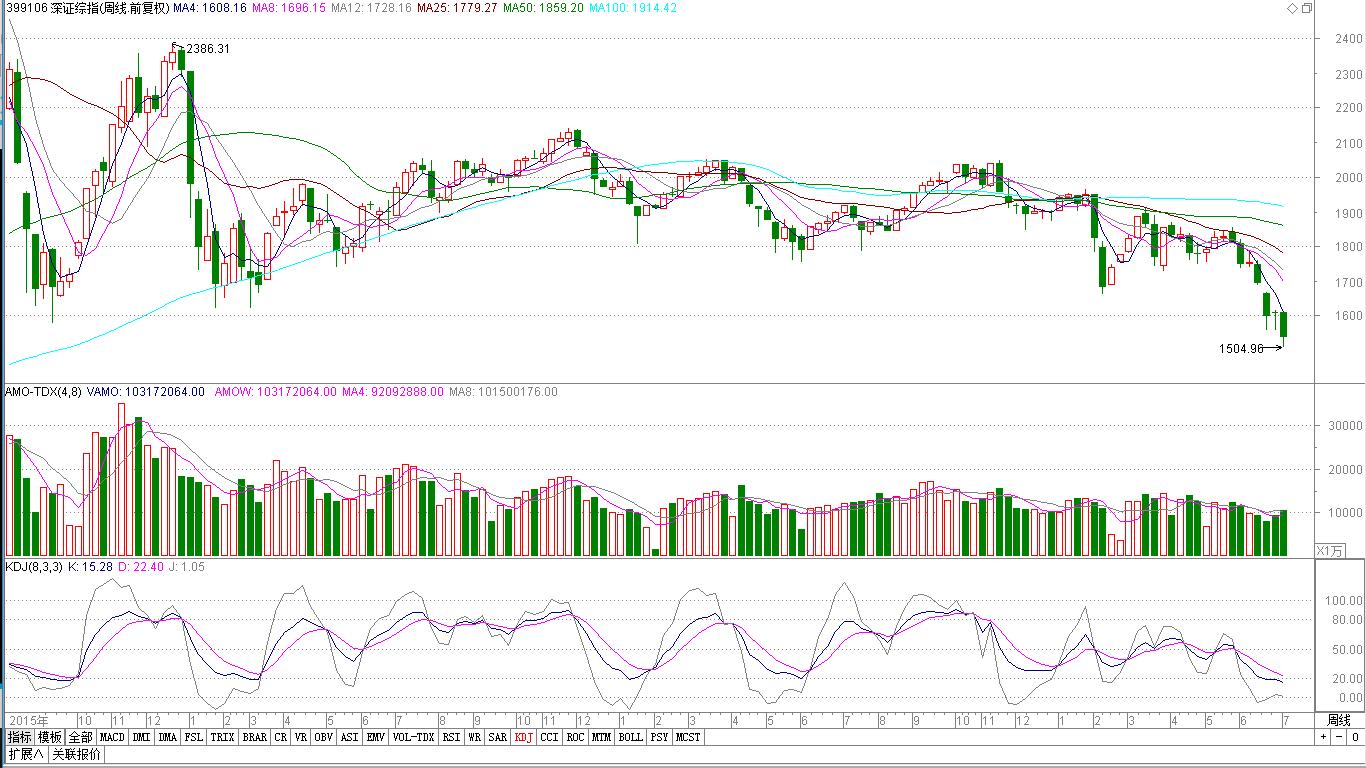Viewport: 1366px width, 768px height.
Task: Switch to DMI indicator
Action: (x=141, y=737)
